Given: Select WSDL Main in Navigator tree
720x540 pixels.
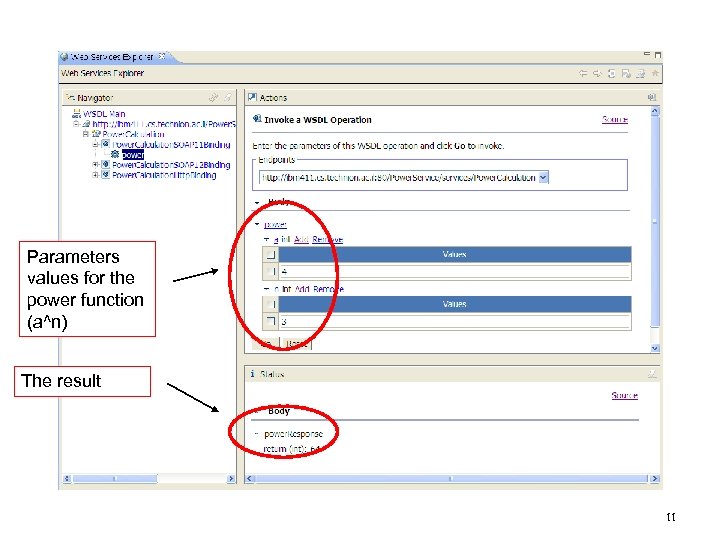Looking at the screenshot, I should click(104, 113).
